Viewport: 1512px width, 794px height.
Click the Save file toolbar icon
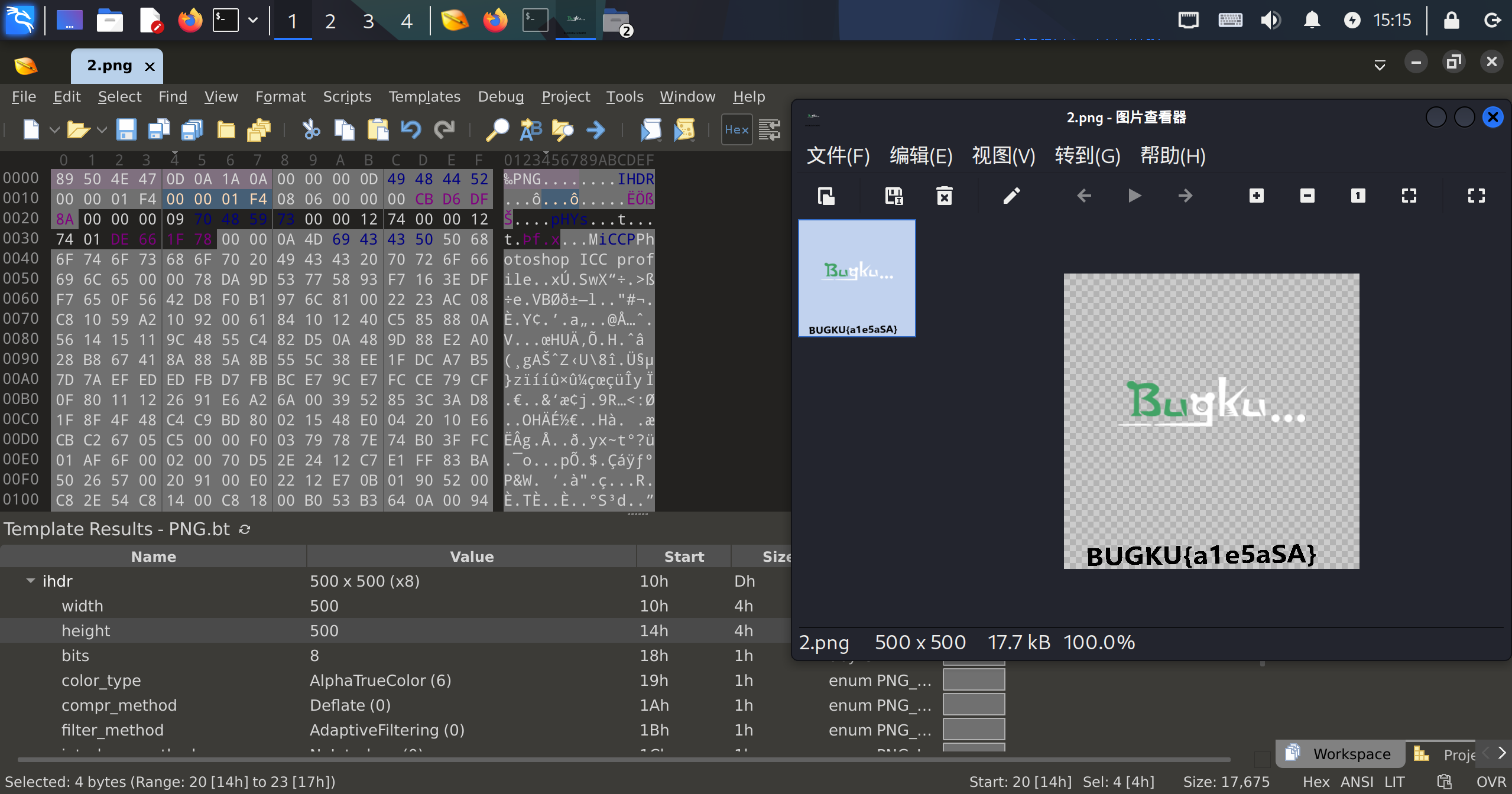(x=126, y=129)
